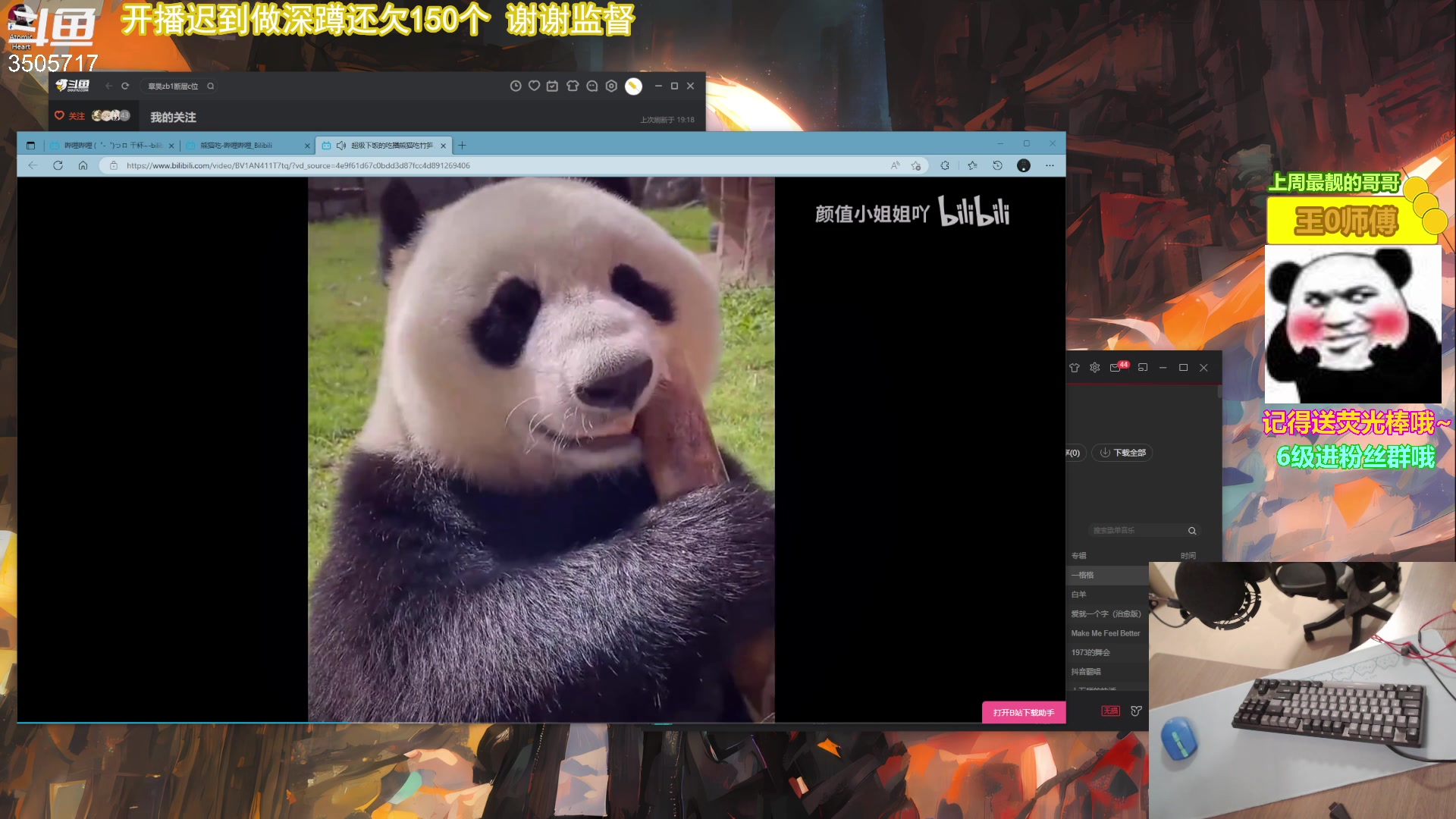Open Douyu watch history clock icon
The width and height of the screenshot is (1456, 819).
click(516, 86)
